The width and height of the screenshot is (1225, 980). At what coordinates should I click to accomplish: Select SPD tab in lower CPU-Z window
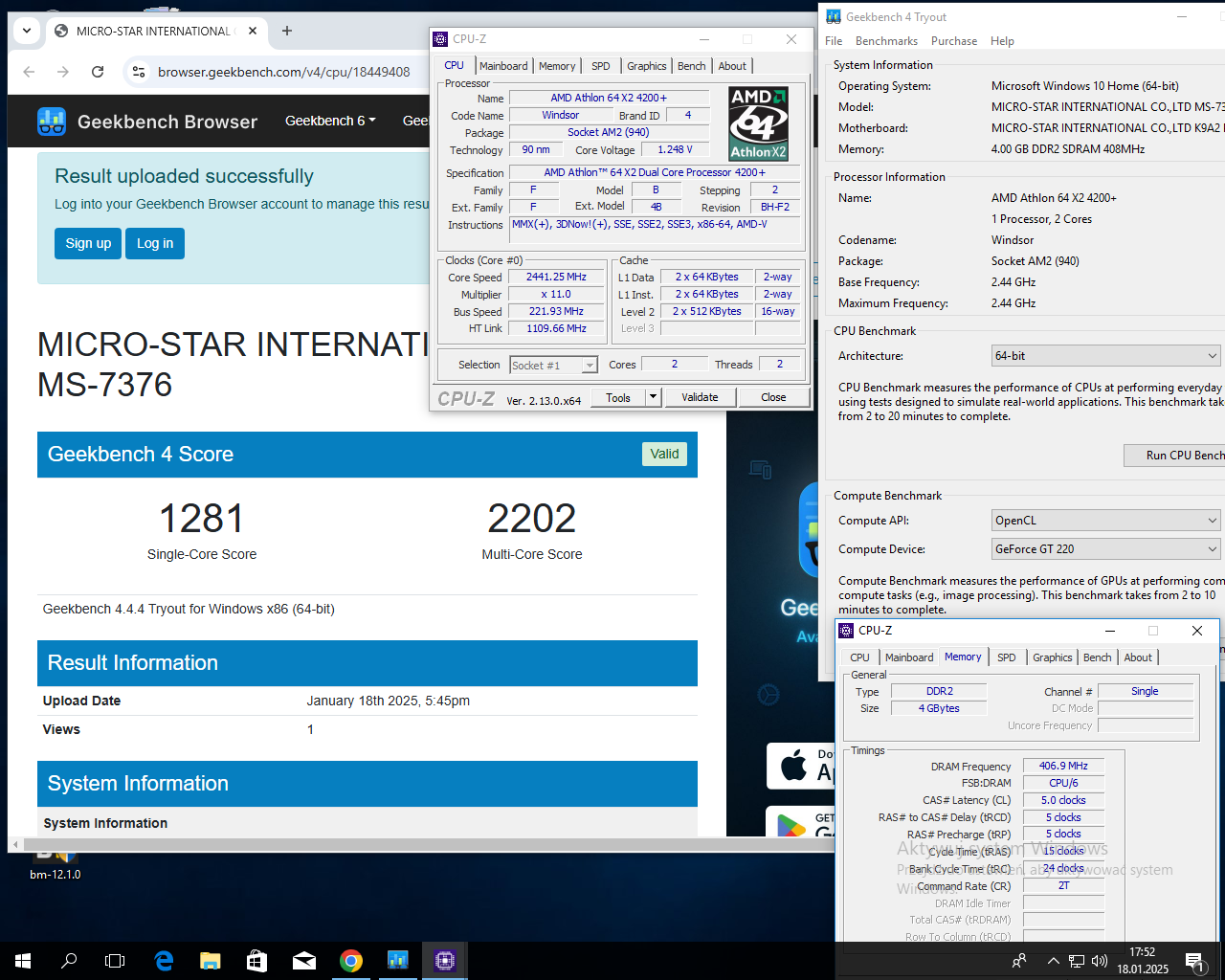pyautogui.click(x=1007, y=657)
